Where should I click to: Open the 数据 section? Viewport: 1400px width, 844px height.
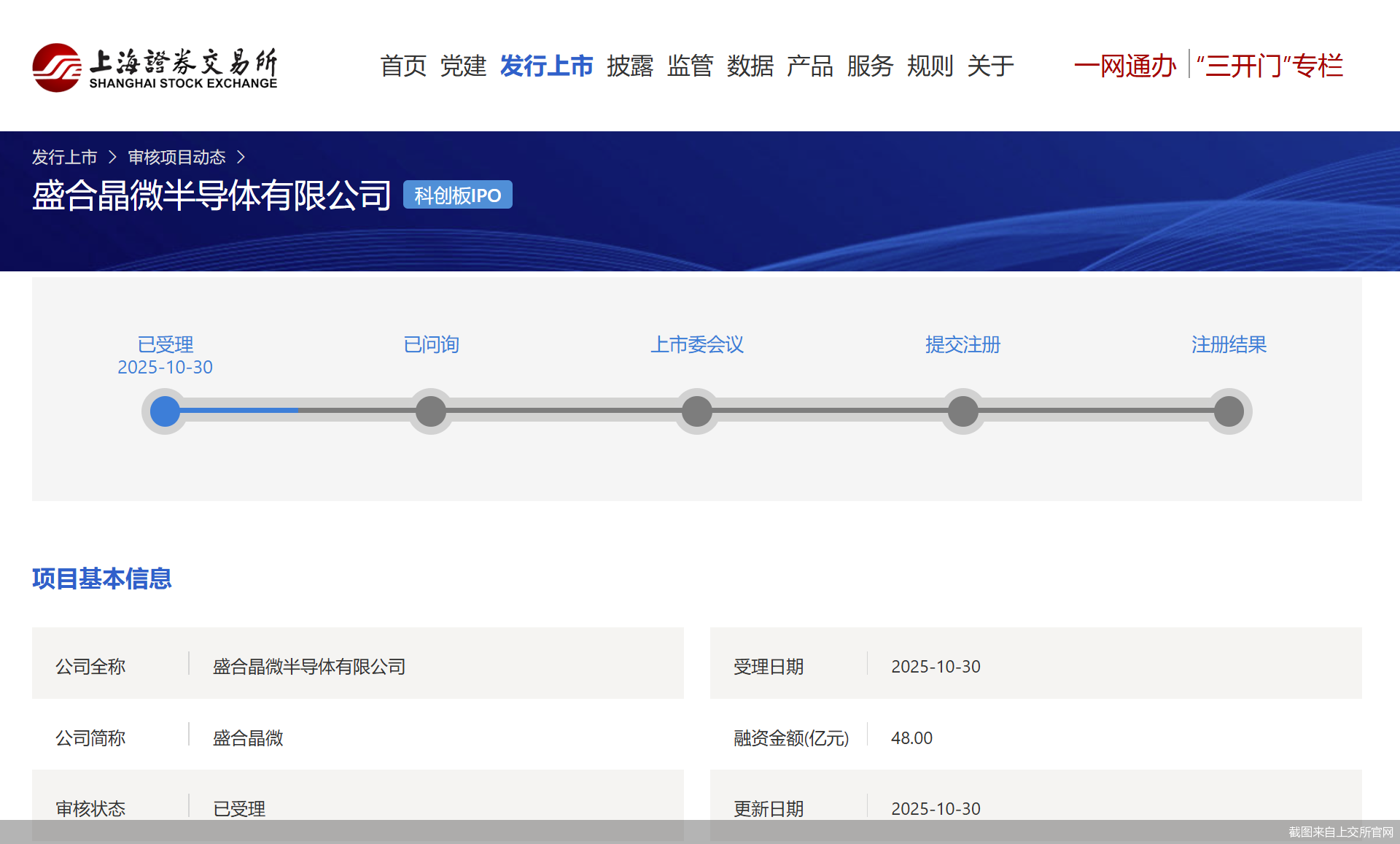click(751, 66)
